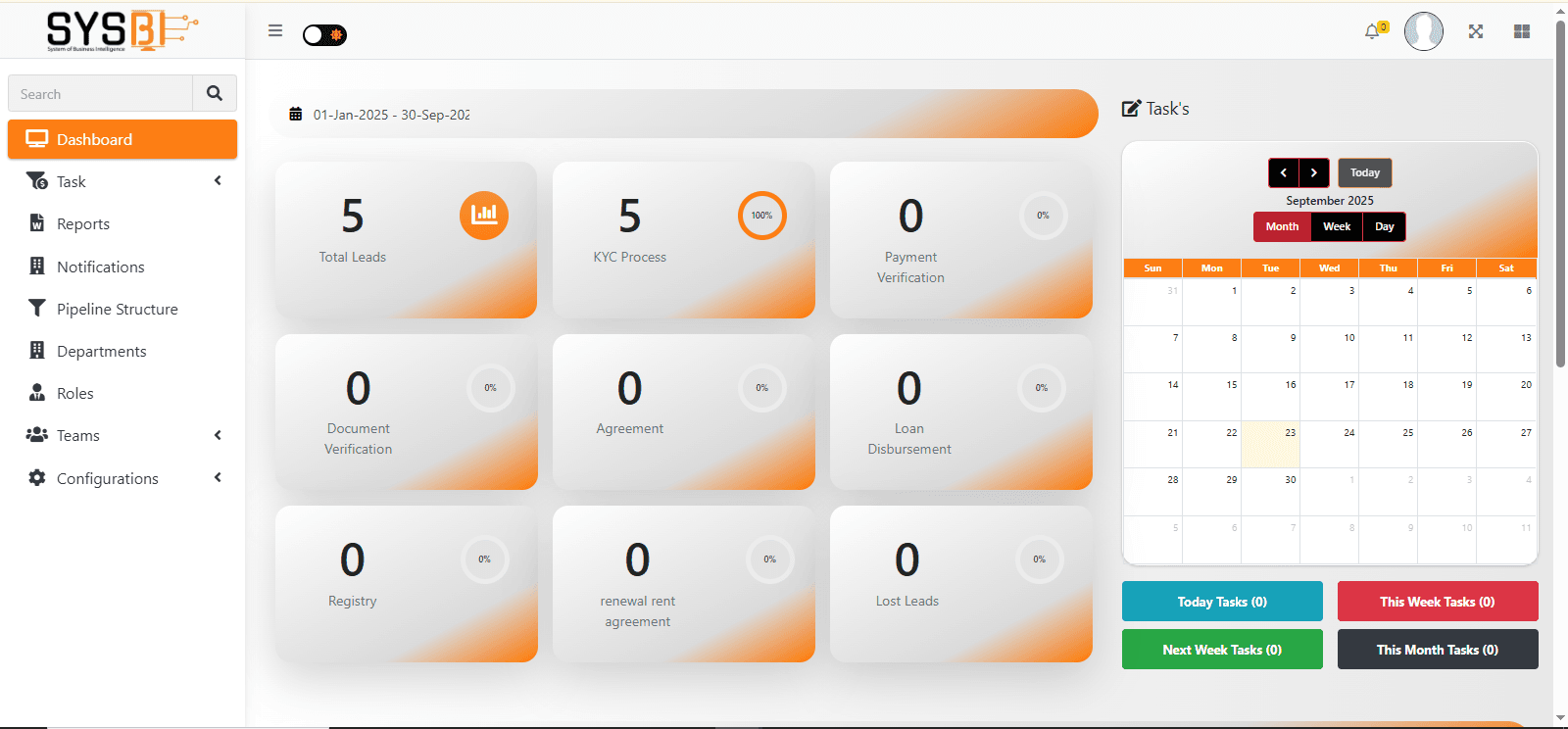Click the This Week Tasks button
The image size is (1568, 729).
[x=1437, y=602]
